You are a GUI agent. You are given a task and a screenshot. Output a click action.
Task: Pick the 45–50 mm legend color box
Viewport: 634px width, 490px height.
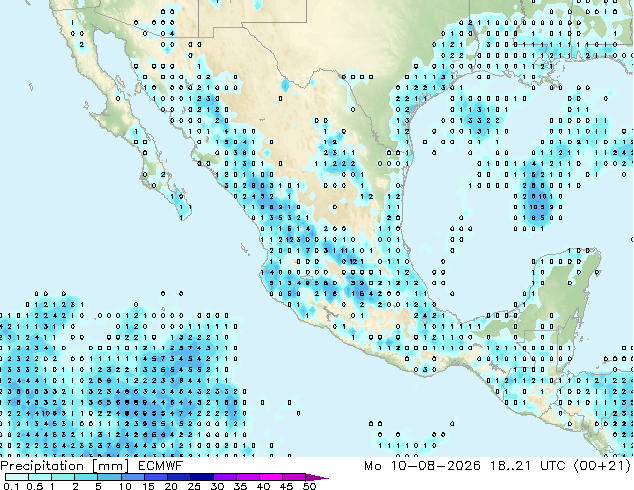pyautogui.click(x=294, y=477)
